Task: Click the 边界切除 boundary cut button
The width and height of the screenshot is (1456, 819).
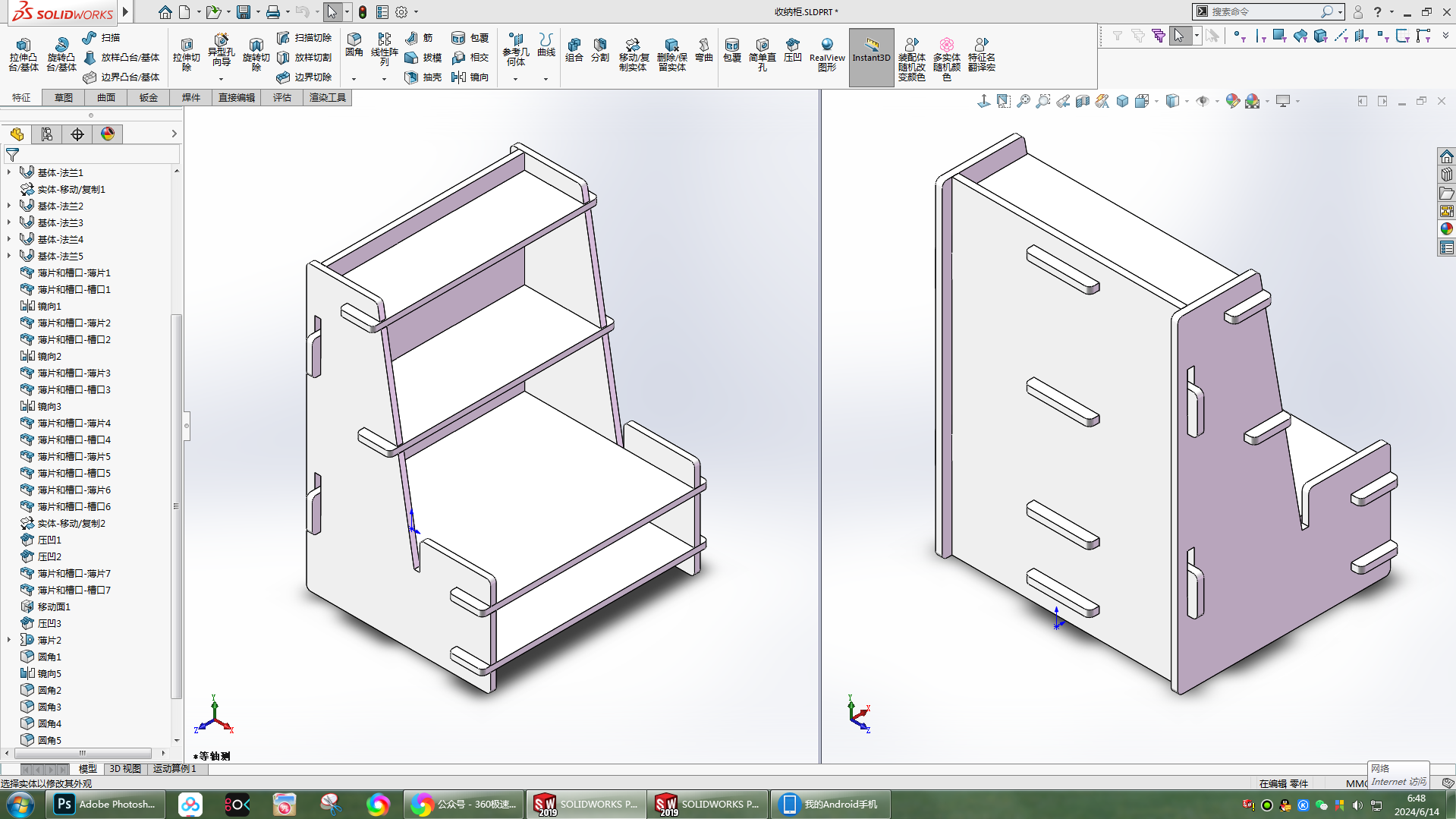Action: (x=304, y=77)
